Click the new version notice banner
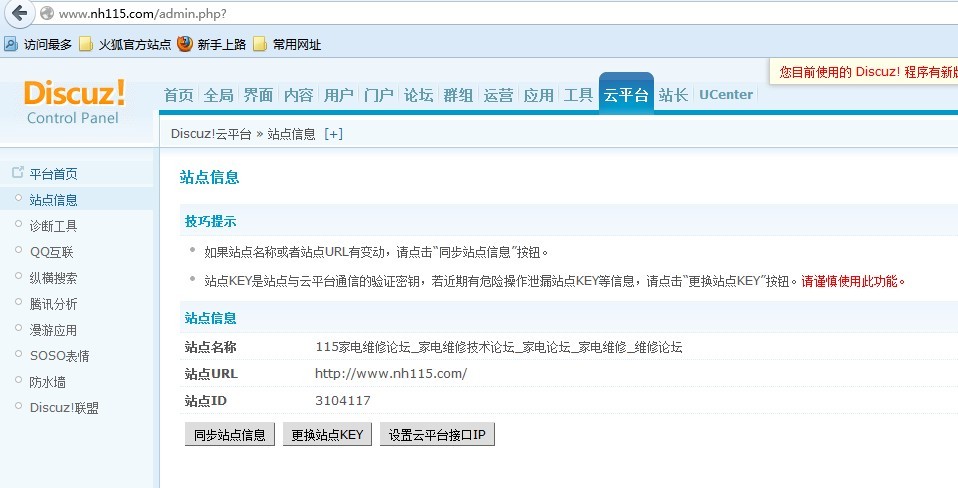The image size is (958, 488). [864, 71]
